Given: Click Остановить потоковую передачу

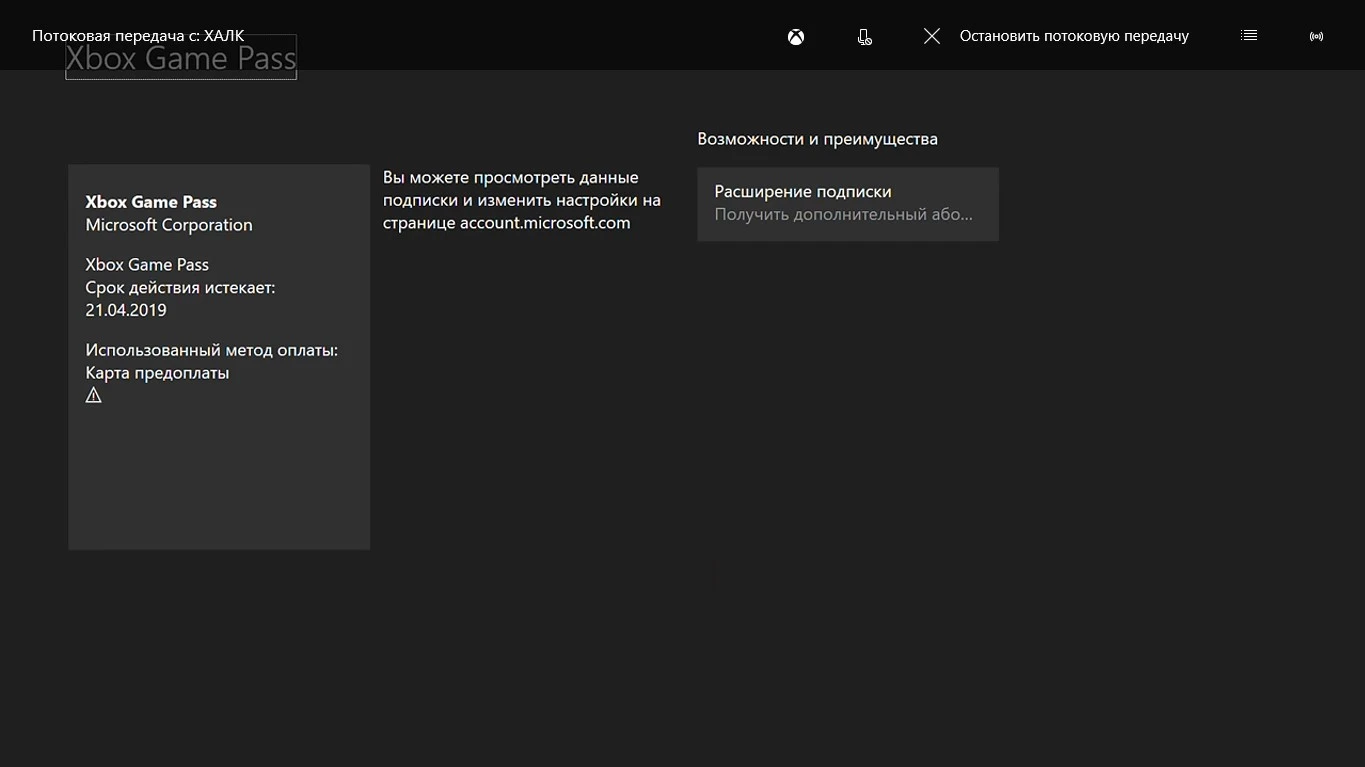Looking at the screenshot, I should click(1074, 36).
